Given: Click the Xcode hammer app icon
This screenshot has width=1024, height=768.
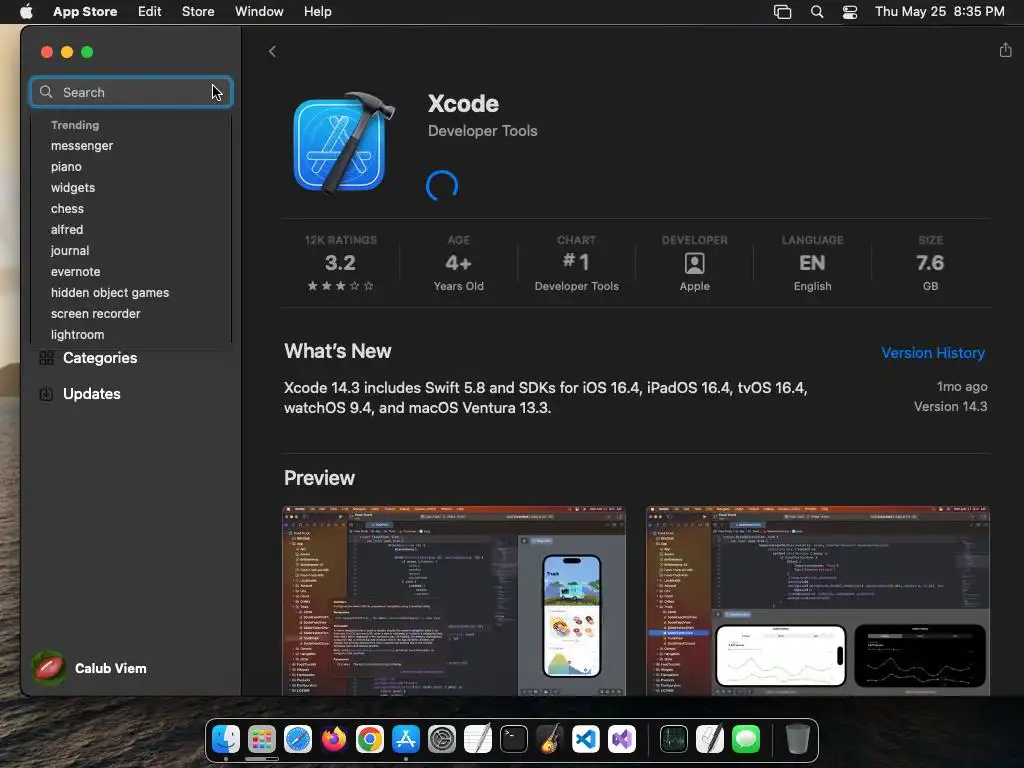Looking at the screenshot, I should pyautogui.click(x=344, y=143).
